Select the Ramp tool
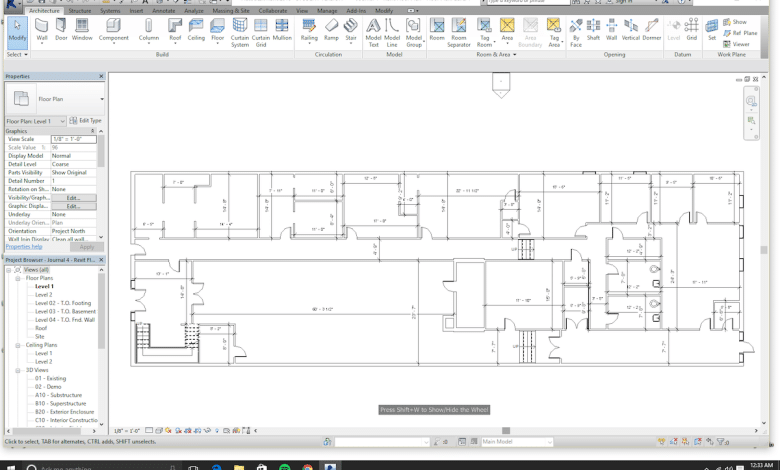 331,29
